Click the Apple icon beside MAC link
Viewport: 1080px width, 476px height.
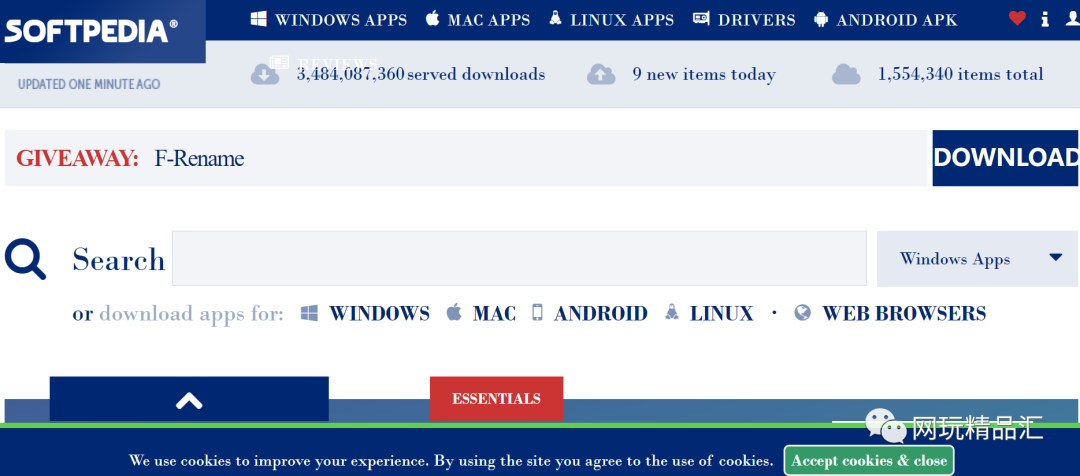tap(453, 313)
